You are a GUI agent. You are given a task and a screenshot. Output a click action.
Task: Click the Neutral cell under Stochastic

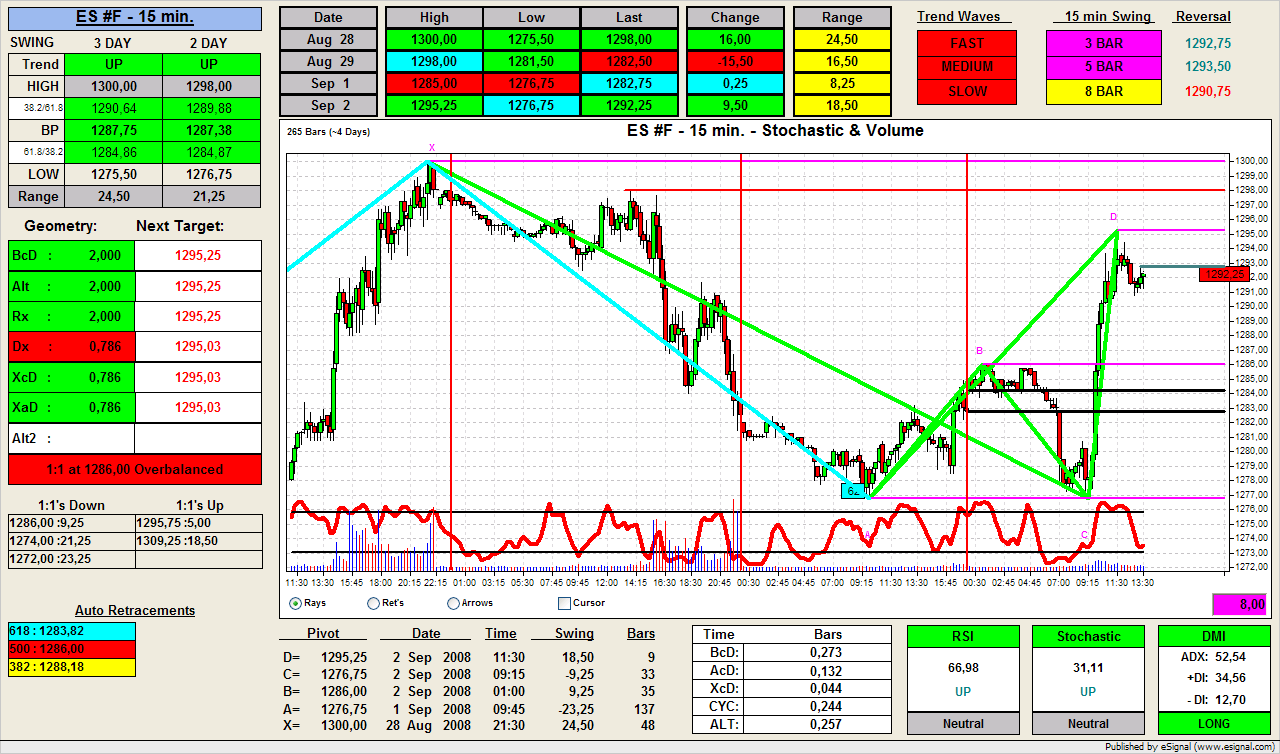[x=1088, y=723]
